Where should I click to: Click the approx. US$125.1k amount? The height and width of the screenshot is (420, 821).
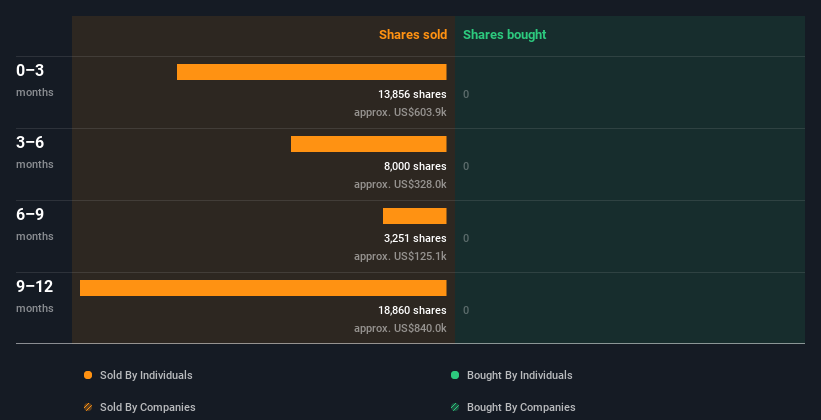pyautogui.click(x=400, y=256)
